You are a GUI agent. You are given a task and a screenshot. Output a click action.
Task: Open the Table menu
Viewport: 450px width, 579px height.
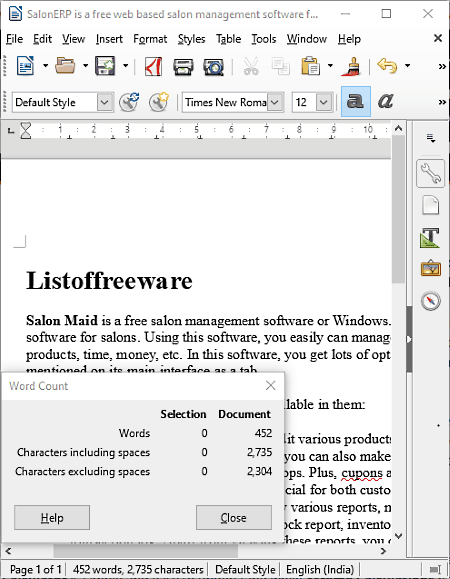tap(229, 39)
